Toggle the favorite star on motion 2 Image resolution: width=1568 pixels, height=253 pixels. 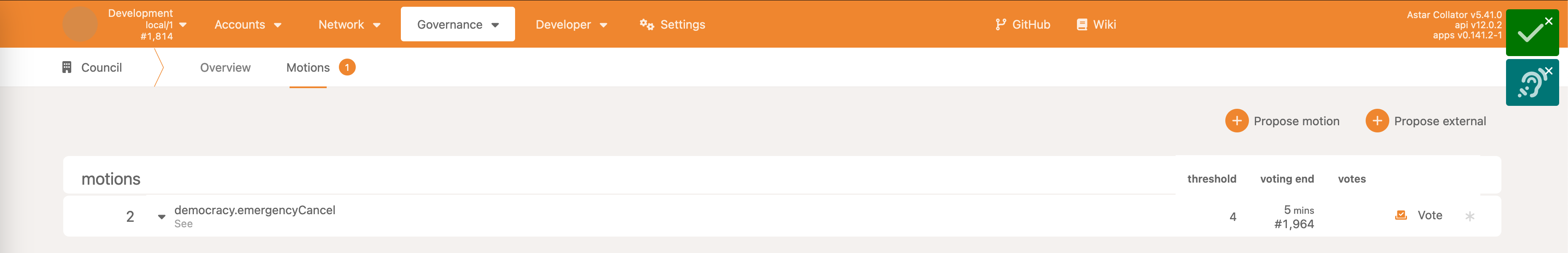[x=1469, y=216]
